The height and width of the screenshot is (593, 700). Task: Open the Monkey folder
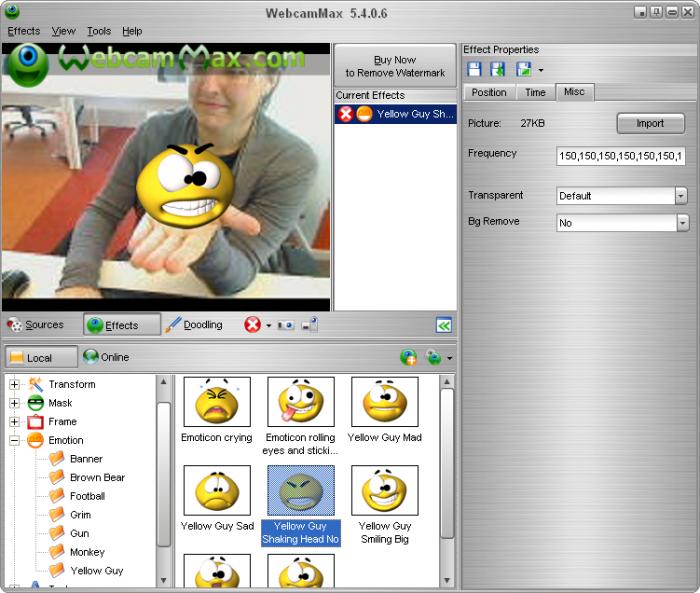tap(76, 552)
